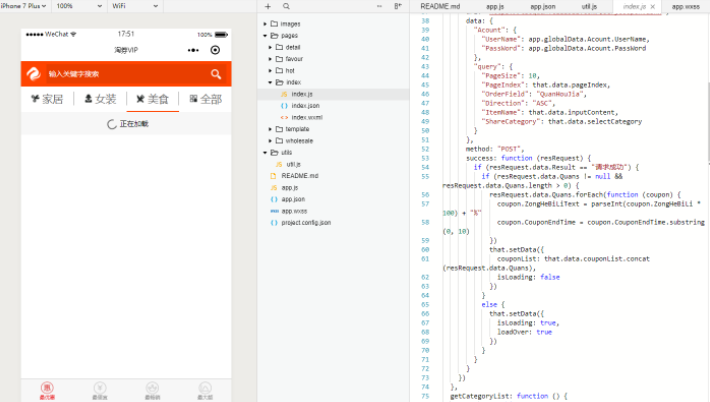Expand the detail folder
The width and height of the screenshot is (710, 402).
(270, 48)
